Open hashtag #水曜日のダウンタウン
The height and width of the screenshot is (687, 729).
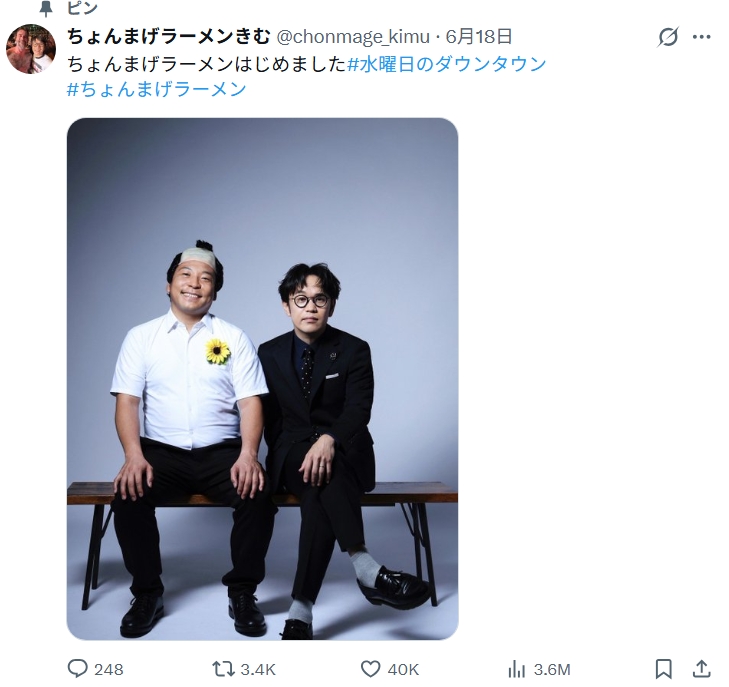click(446, 64)
